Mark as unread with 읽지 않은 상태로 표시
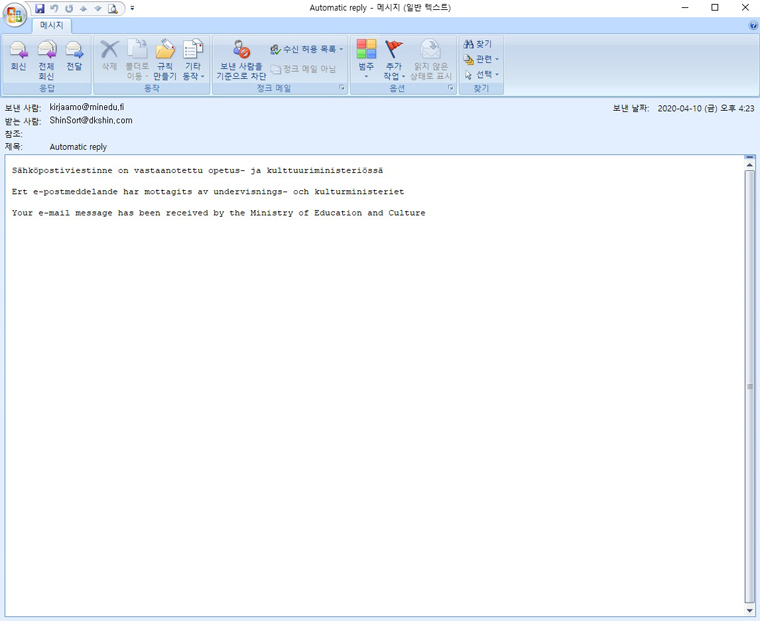The image size is (760, 621). (430, 60)
